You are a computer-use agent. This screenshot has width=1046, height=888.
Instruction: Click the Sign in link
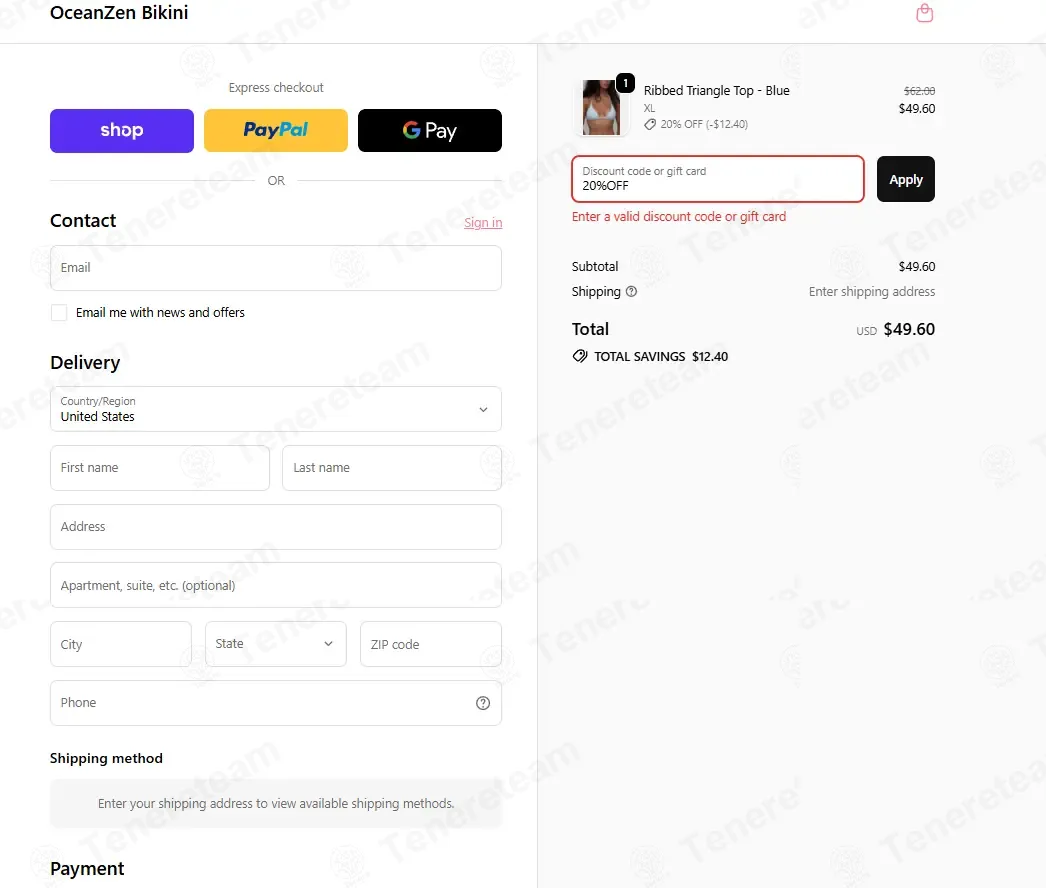point(483,223)
